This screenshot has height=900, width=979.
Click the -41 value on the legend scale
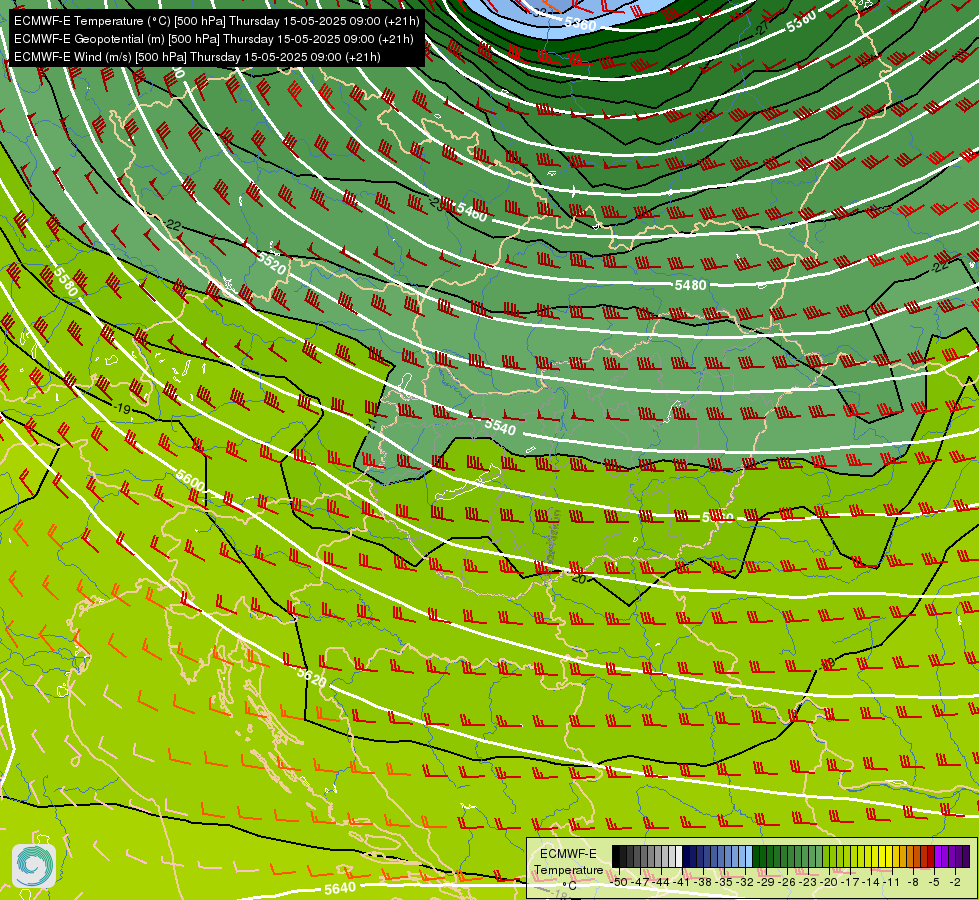pos(682,883)
